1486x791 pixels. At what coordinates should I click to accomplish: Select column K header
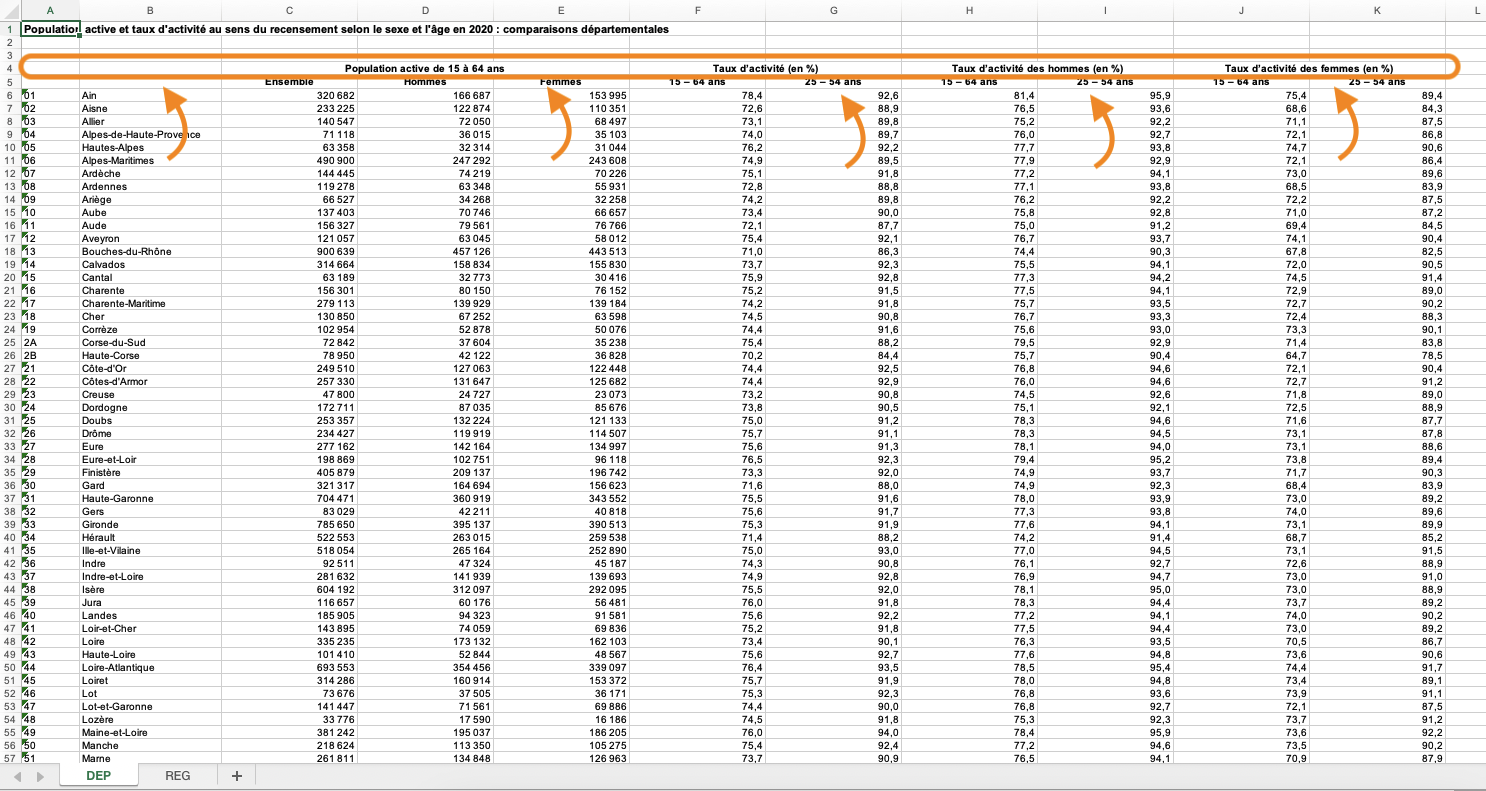pos(1377,10)
